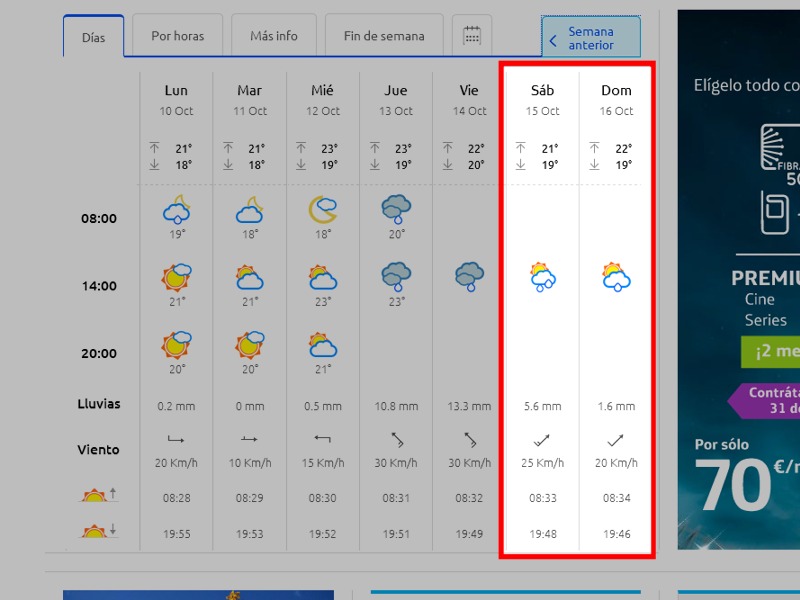Image resolution: width=800 pixels, height=600 pixels.
Task: Open the Más info tab
Action: (273, 36)
